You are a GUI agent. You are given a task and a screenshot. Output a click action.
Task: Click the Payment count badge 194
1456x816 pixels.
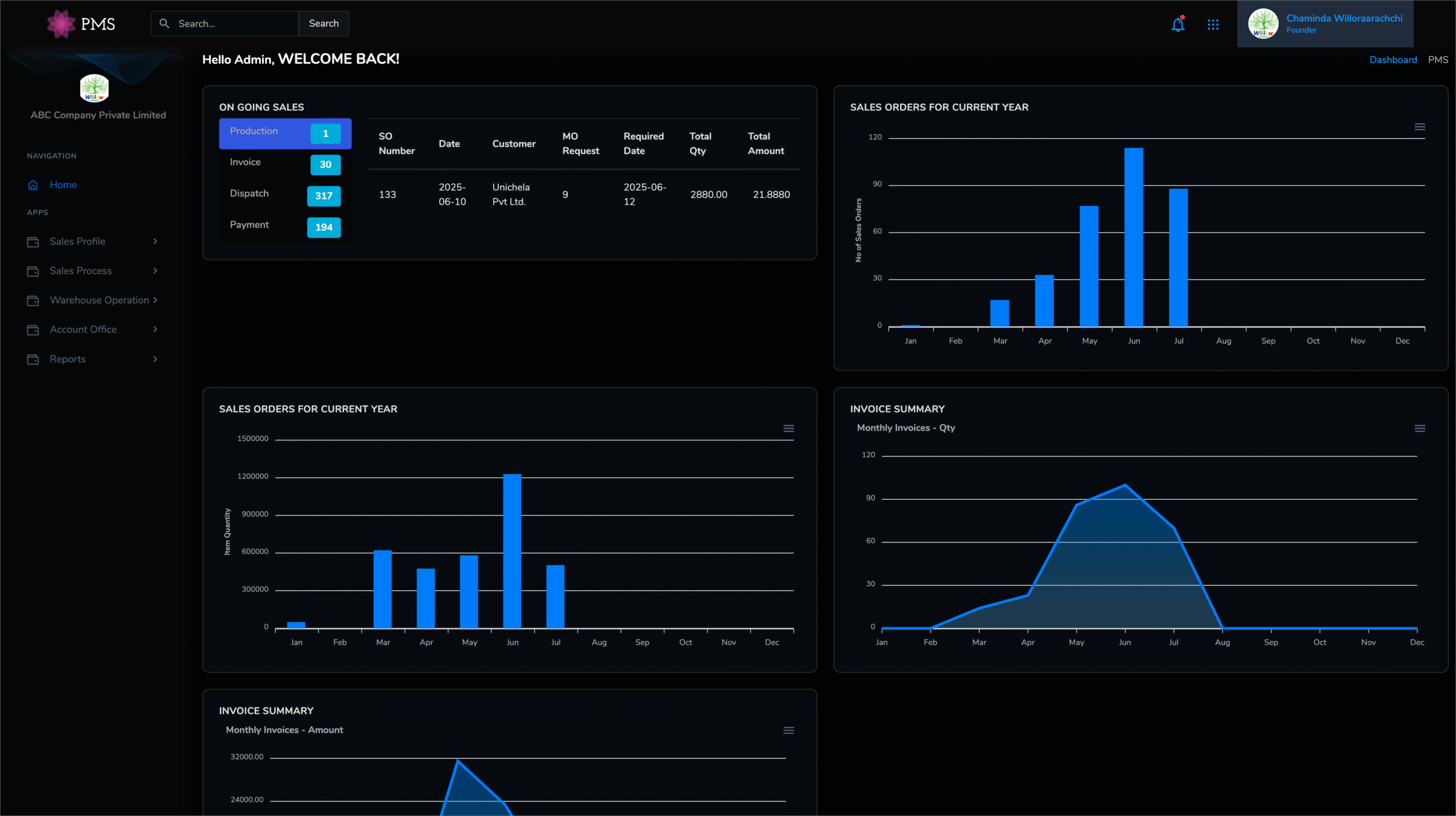pyautogui.click(x=324, y=227)
